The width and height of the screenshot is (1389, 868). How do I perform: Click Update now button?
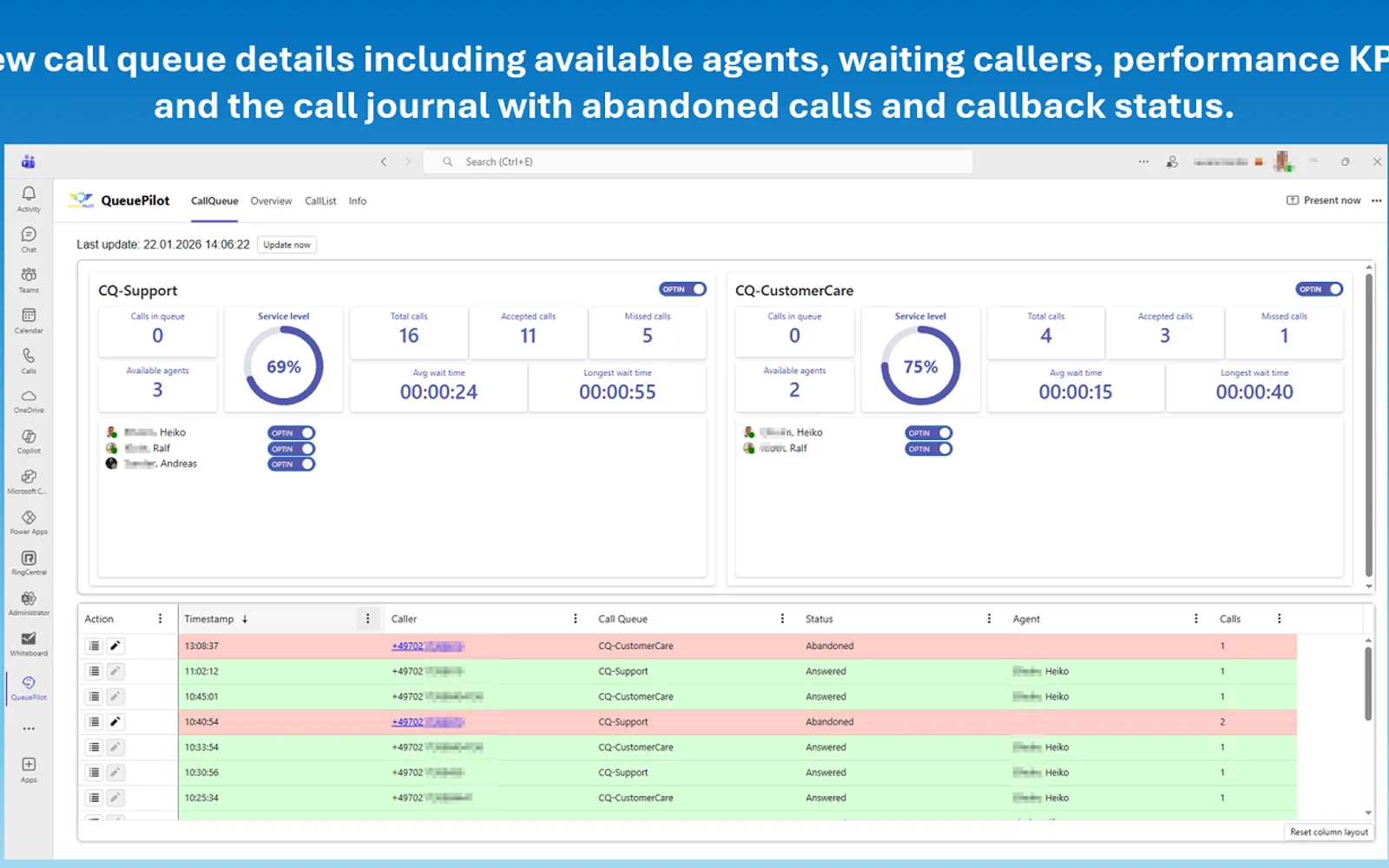coord(286,245)
